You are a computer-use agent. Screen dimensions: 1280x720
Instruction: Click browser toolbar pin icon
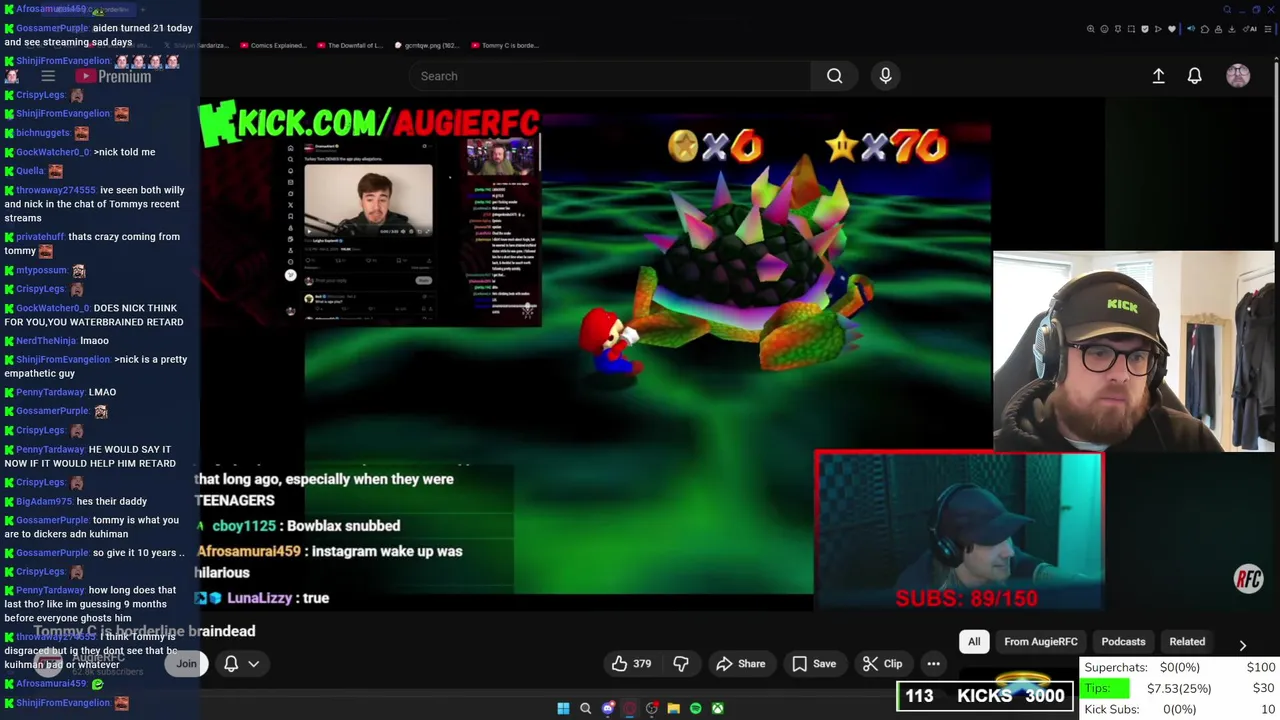pyautogui.click(x=1118, y=29)
